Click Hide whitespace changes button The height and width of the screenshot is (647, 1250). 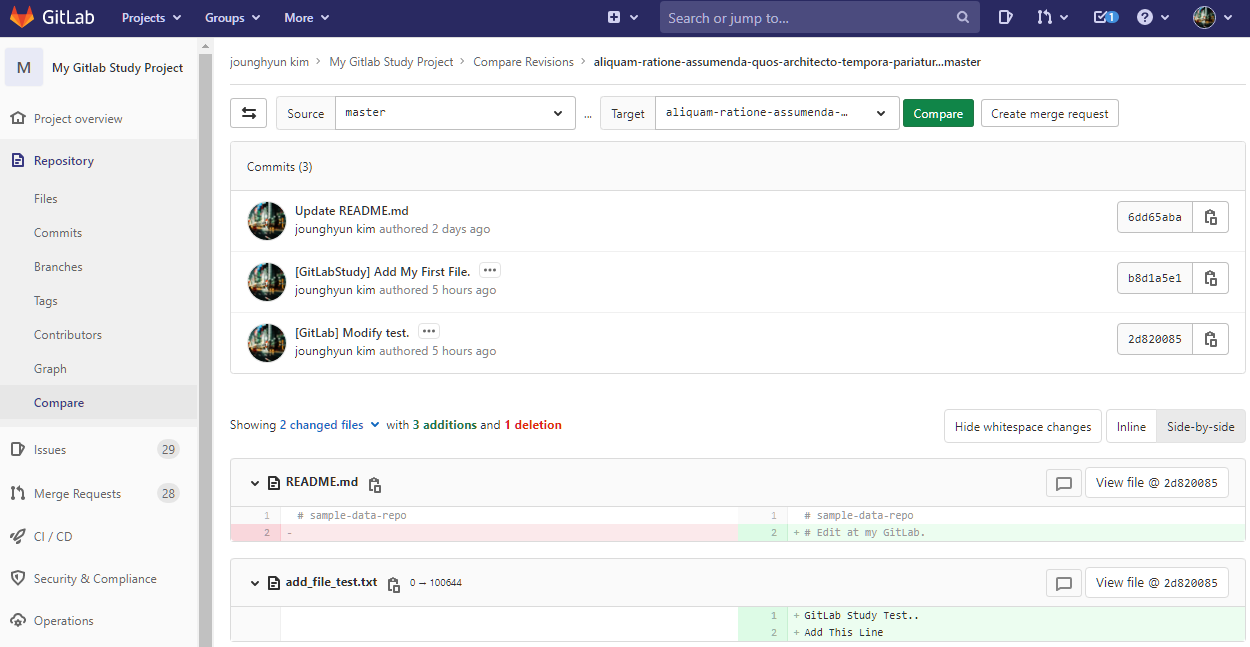(x=1022, y=426)
